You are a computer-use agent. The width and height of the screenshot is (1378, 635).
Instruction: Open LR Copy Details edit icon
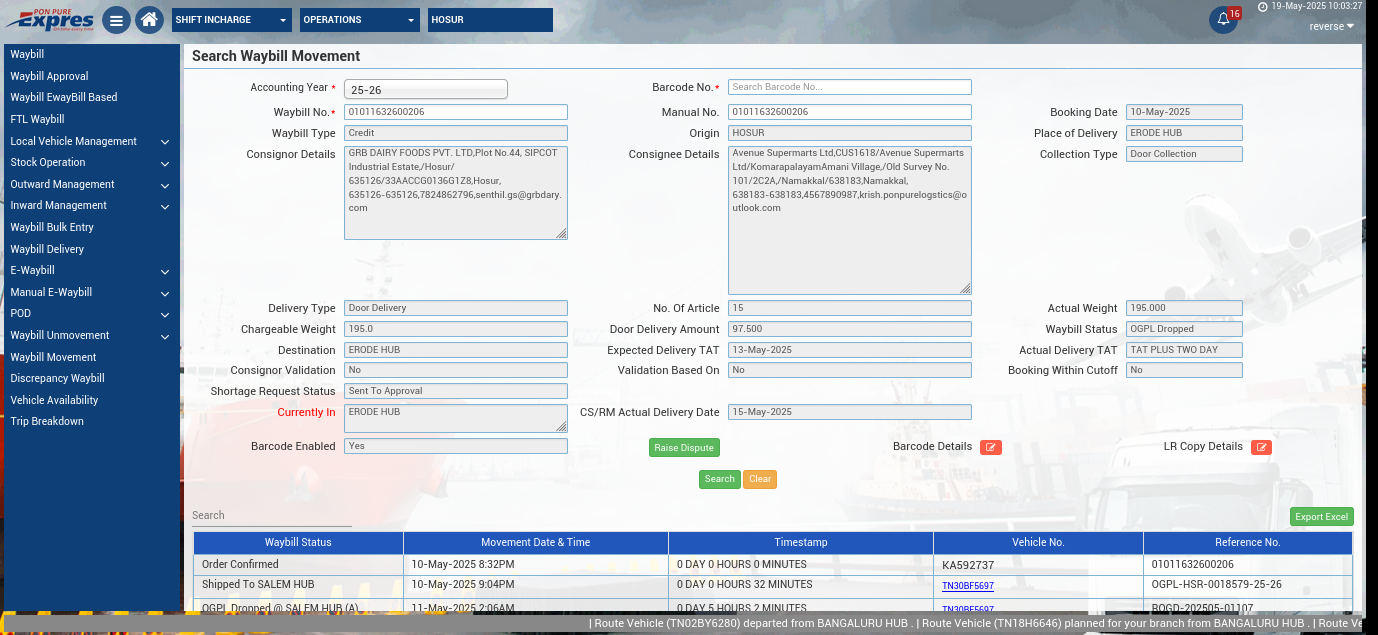(x=1261, y=448)
